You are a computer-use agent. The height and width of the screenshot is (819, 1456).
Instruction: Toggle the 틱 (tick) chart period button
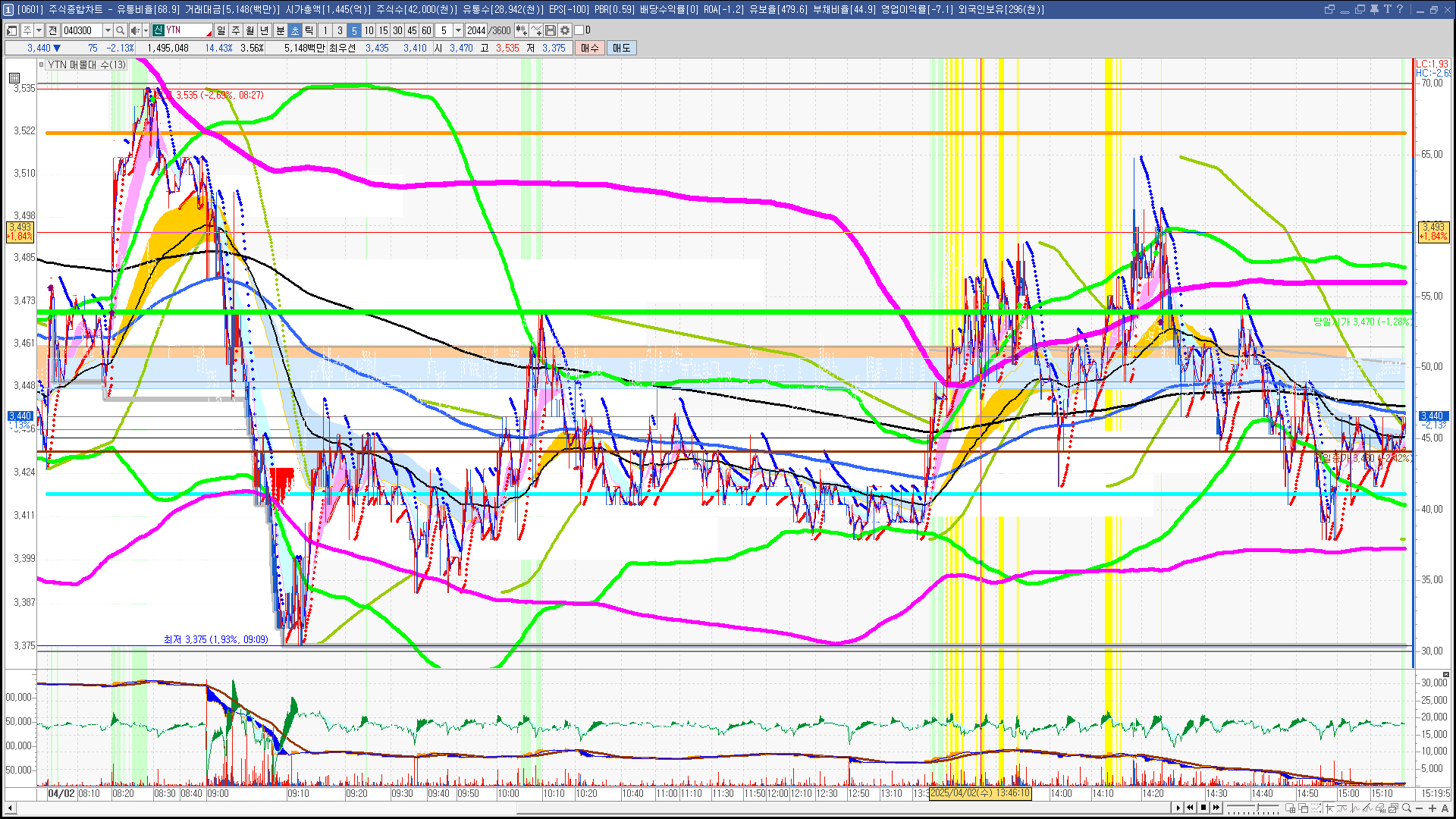[x=309, y=30]
